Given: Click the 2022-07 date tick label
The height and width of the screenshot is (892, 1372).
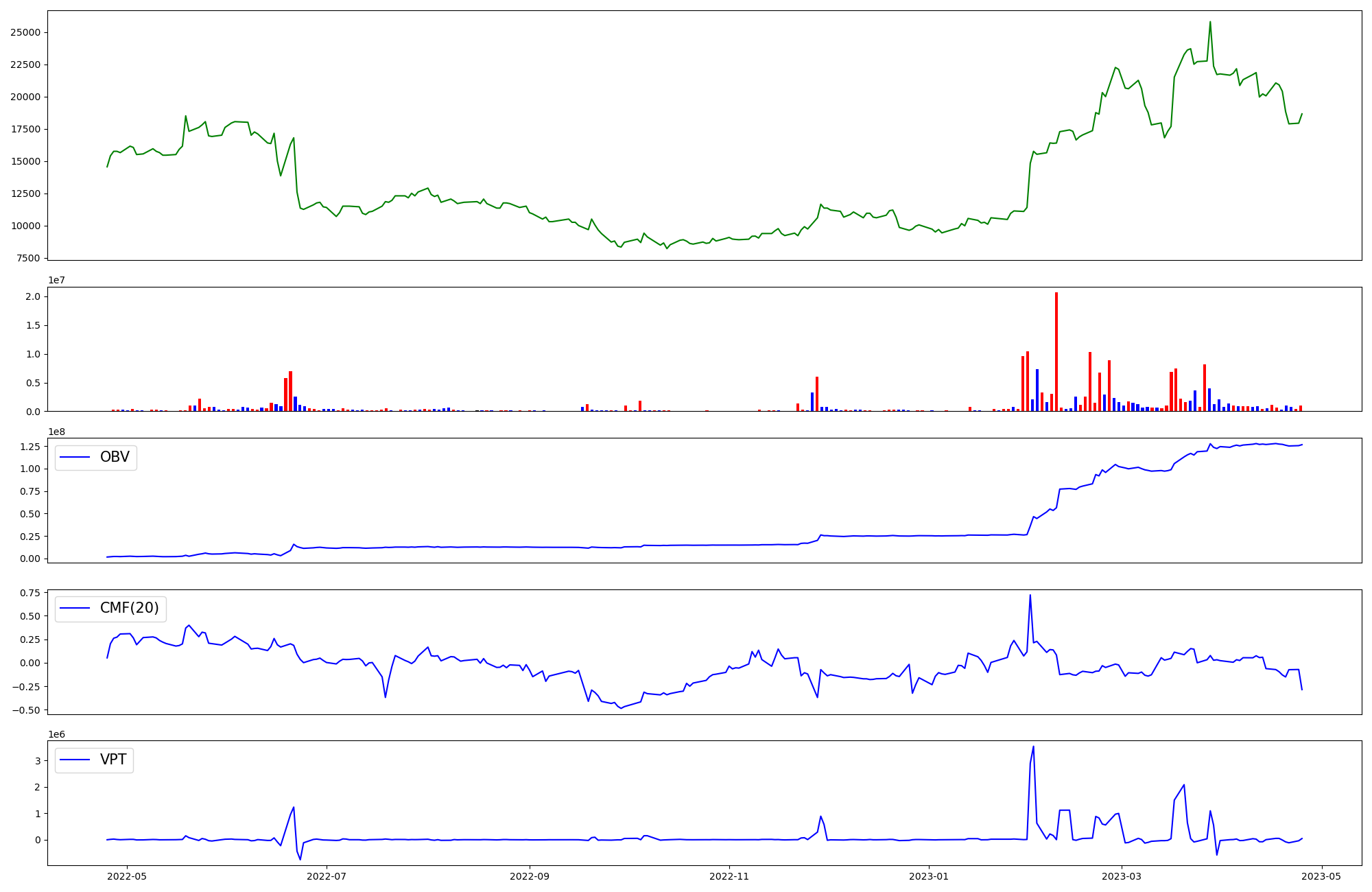Looking at the screenshot, I should pyautogui.click(x=327, y=876).
